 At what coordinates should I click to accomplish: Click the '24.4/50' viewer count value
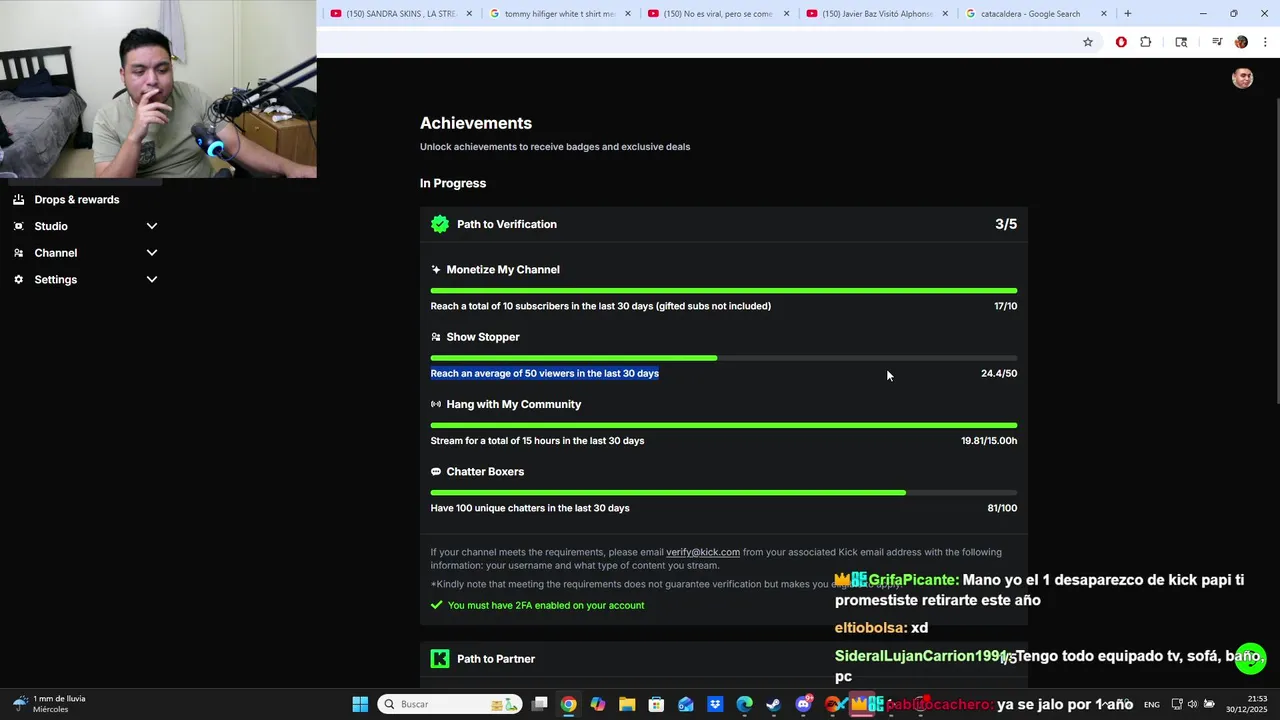coord(999,373)
